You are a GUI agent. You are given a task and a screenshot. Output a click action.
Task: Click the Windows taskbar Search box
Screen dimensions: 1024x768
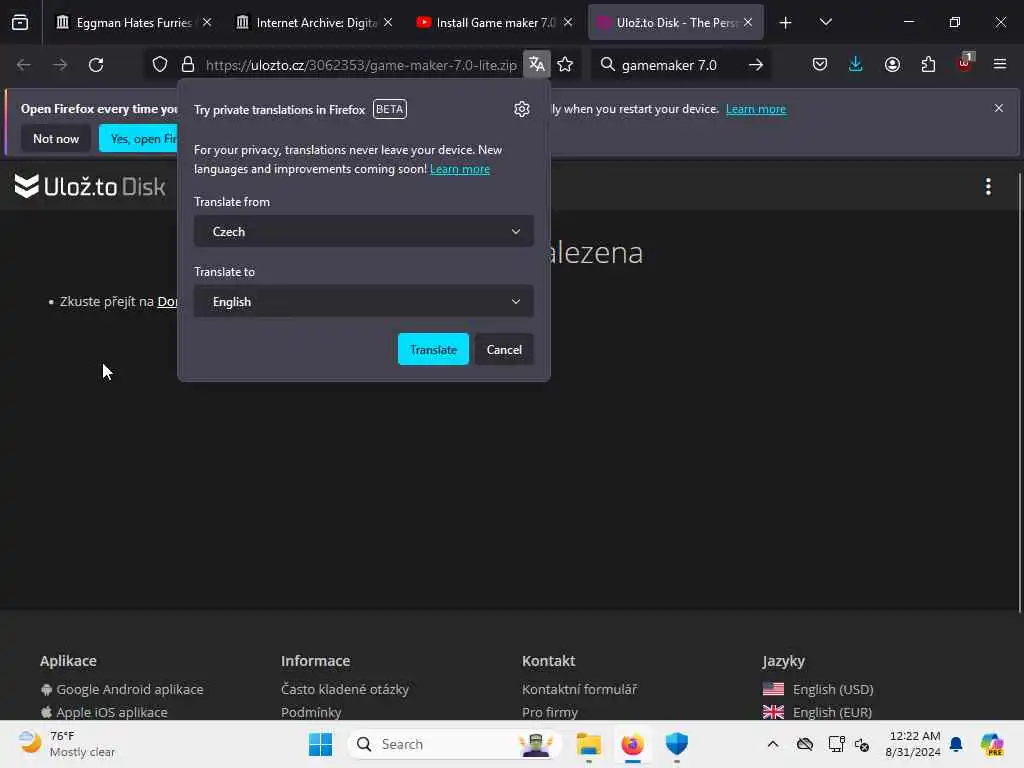454,744
